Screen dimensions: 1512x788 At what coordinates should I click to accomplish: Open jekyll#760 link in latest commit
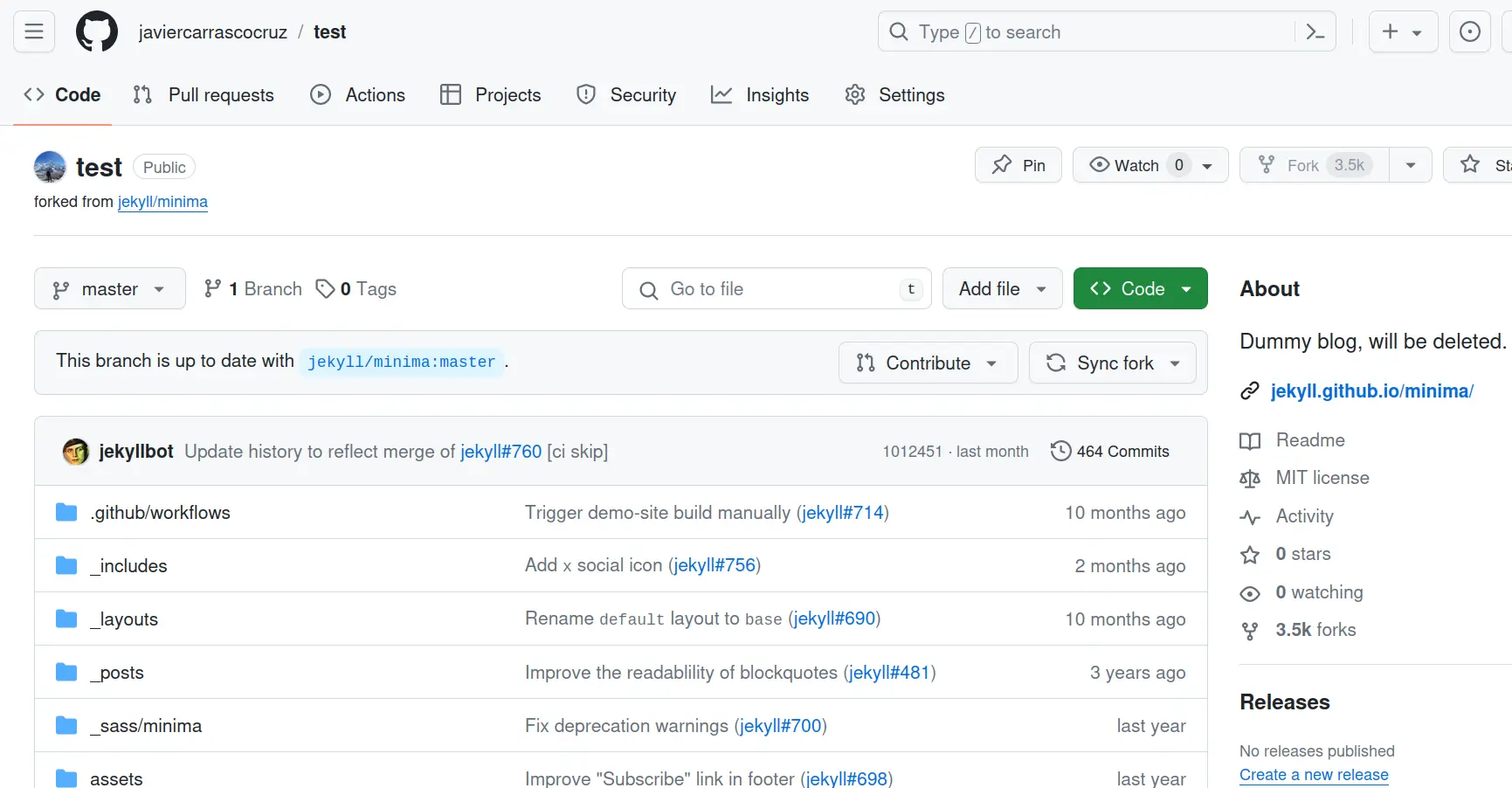click(501, 452)
